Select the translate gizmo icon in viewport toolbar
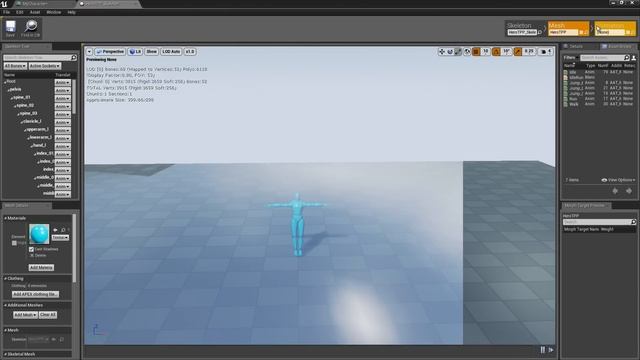640x360 pixels. (442, 52)
